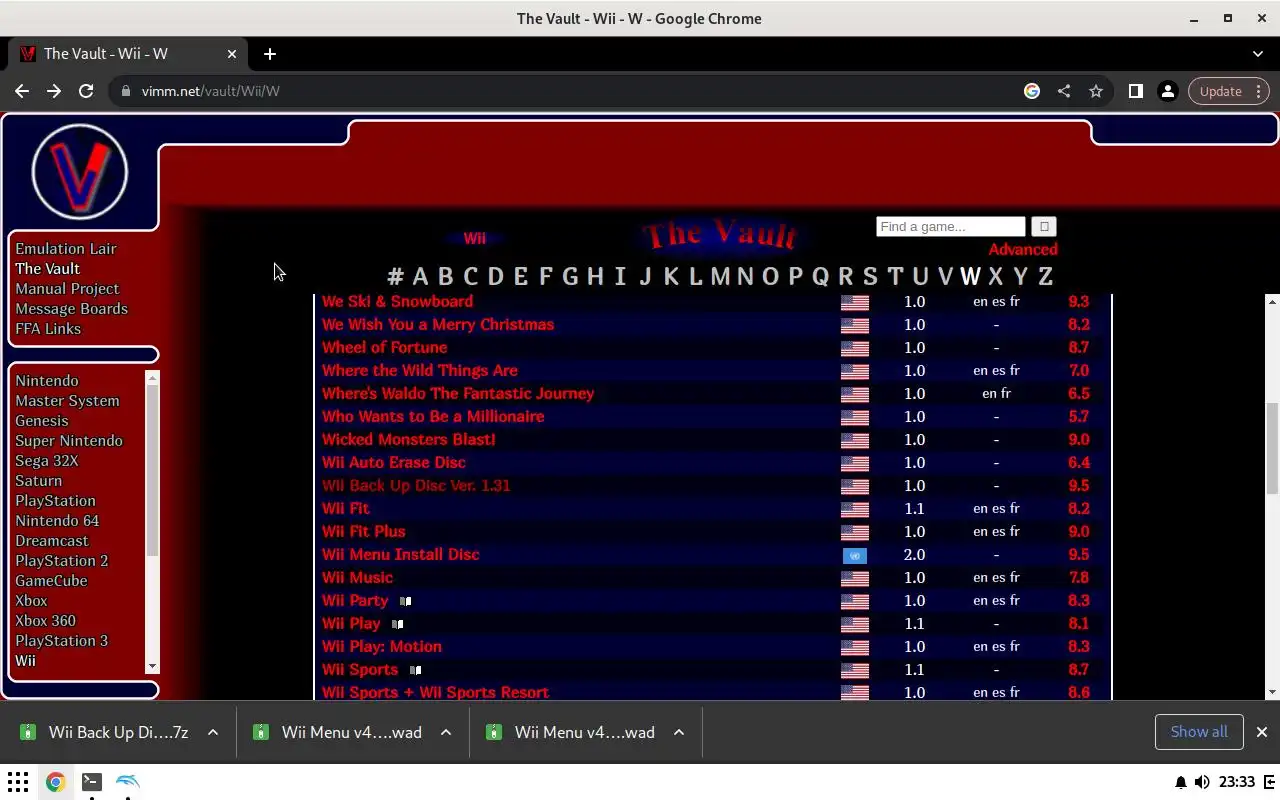Open the Wii Sports + Wii Sports Resort game page
This screenshot has height=800, width=1280.
435,692
